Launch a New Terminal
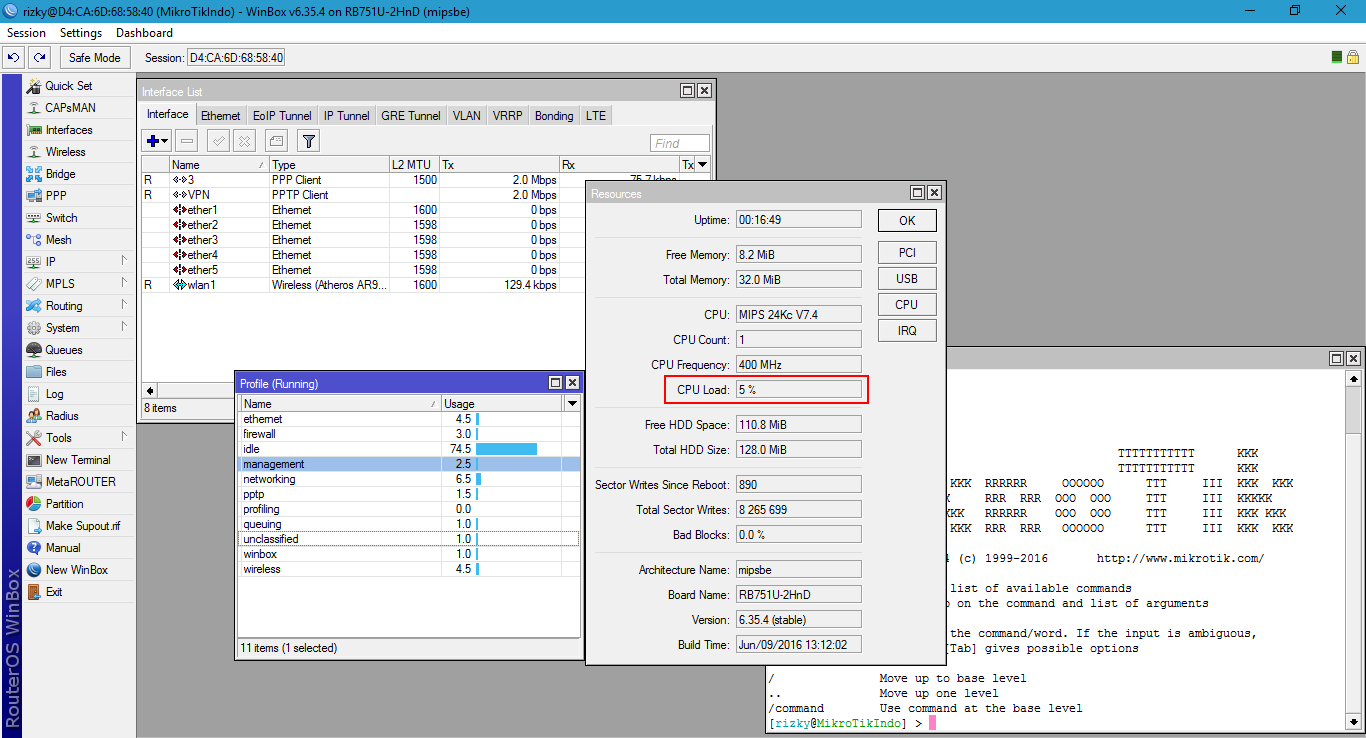1366x738 pixels. tap(78, 460)
